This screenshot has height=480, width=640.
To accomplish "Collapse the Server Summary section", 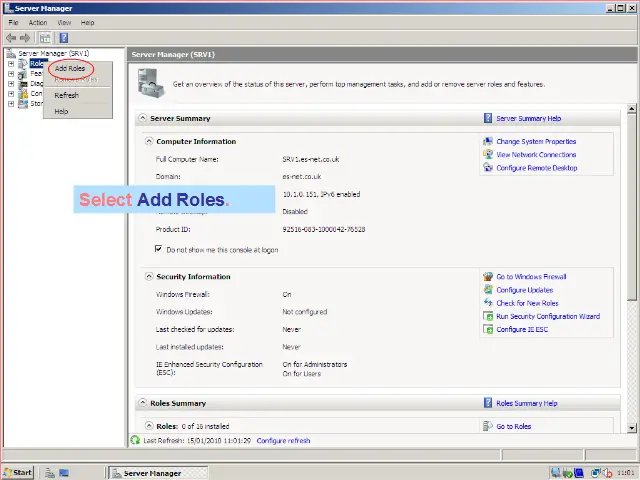I will [142, 118].
